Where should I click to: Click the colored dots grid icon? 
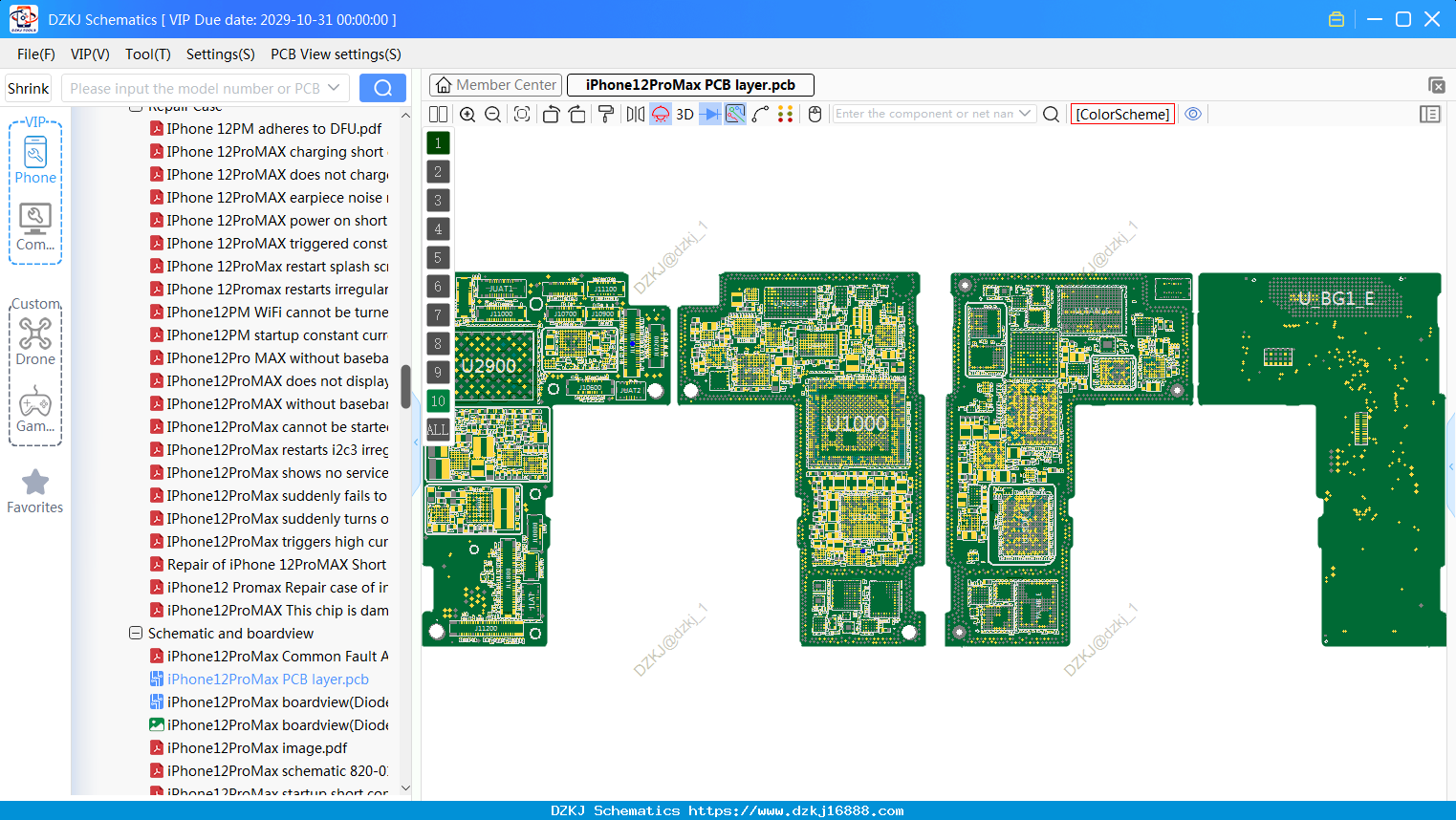pyautogui.click(x=785, y=114)
